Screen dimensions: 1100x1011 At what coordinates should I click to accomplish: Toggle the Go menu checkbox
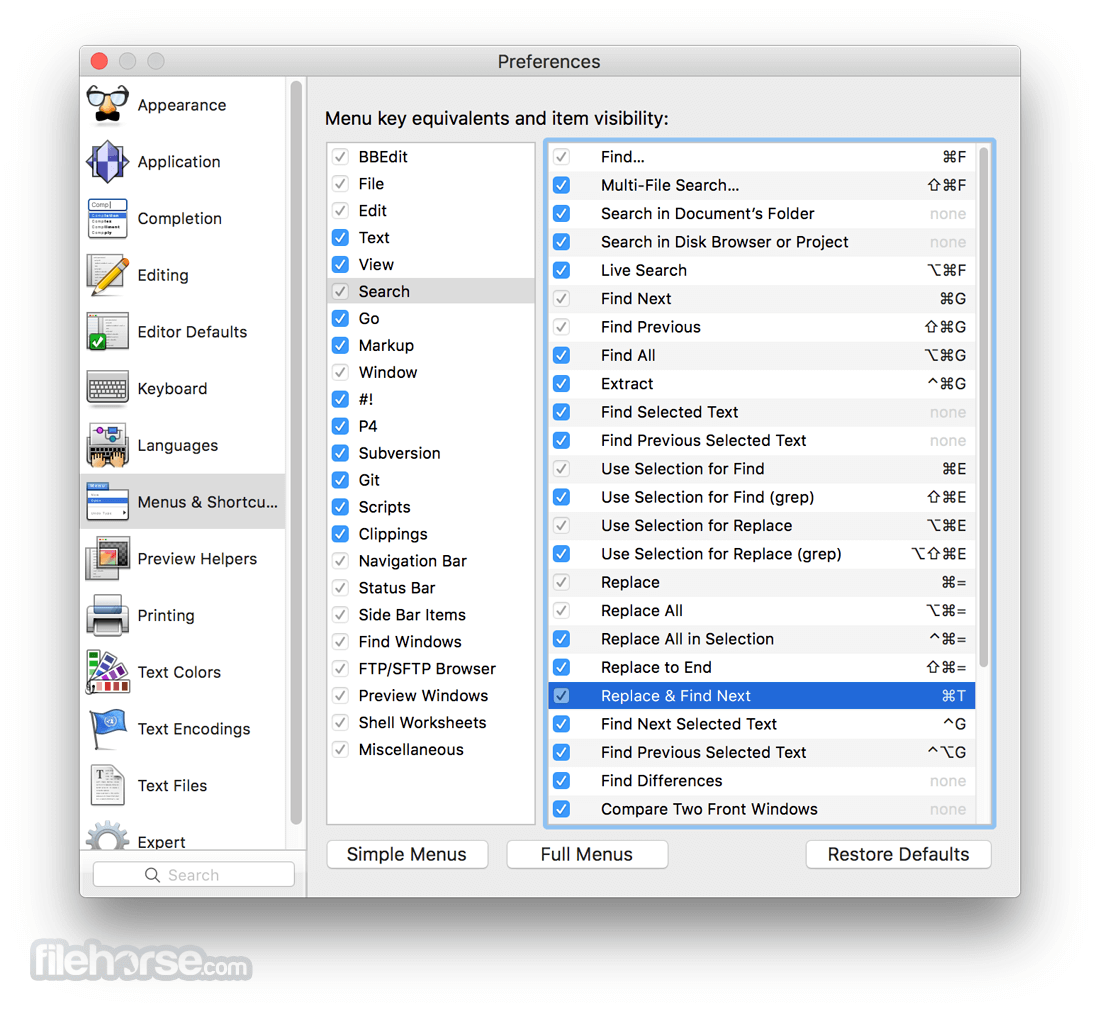pyautogui.click(x=340, y=319)
